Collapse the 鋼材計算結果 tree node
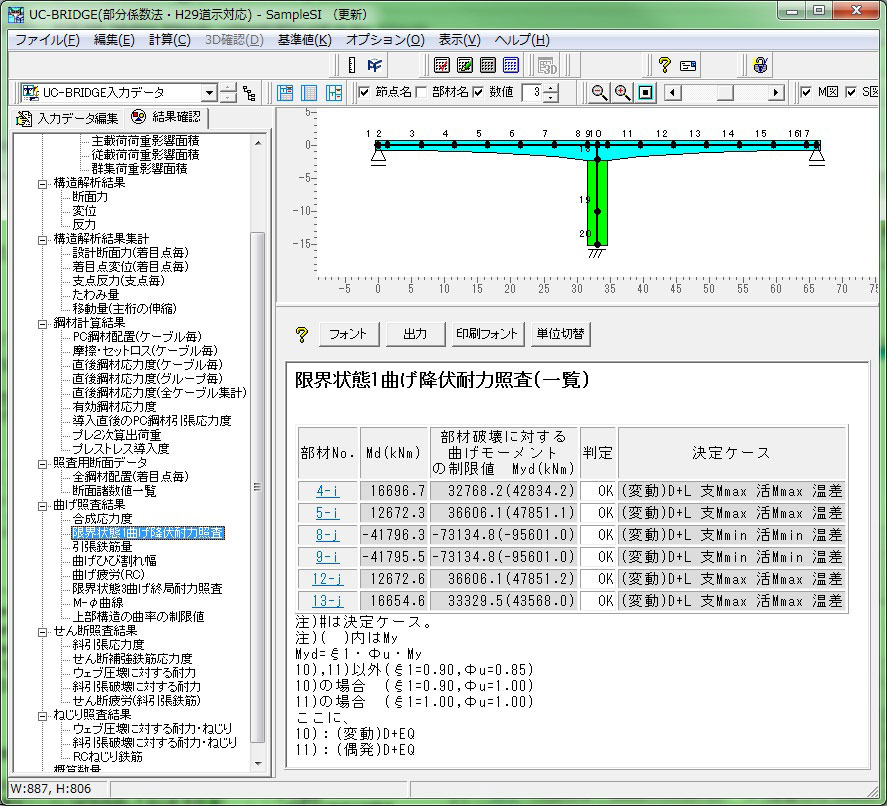Viewport: 887px width, 806px height. pos(43,323)
